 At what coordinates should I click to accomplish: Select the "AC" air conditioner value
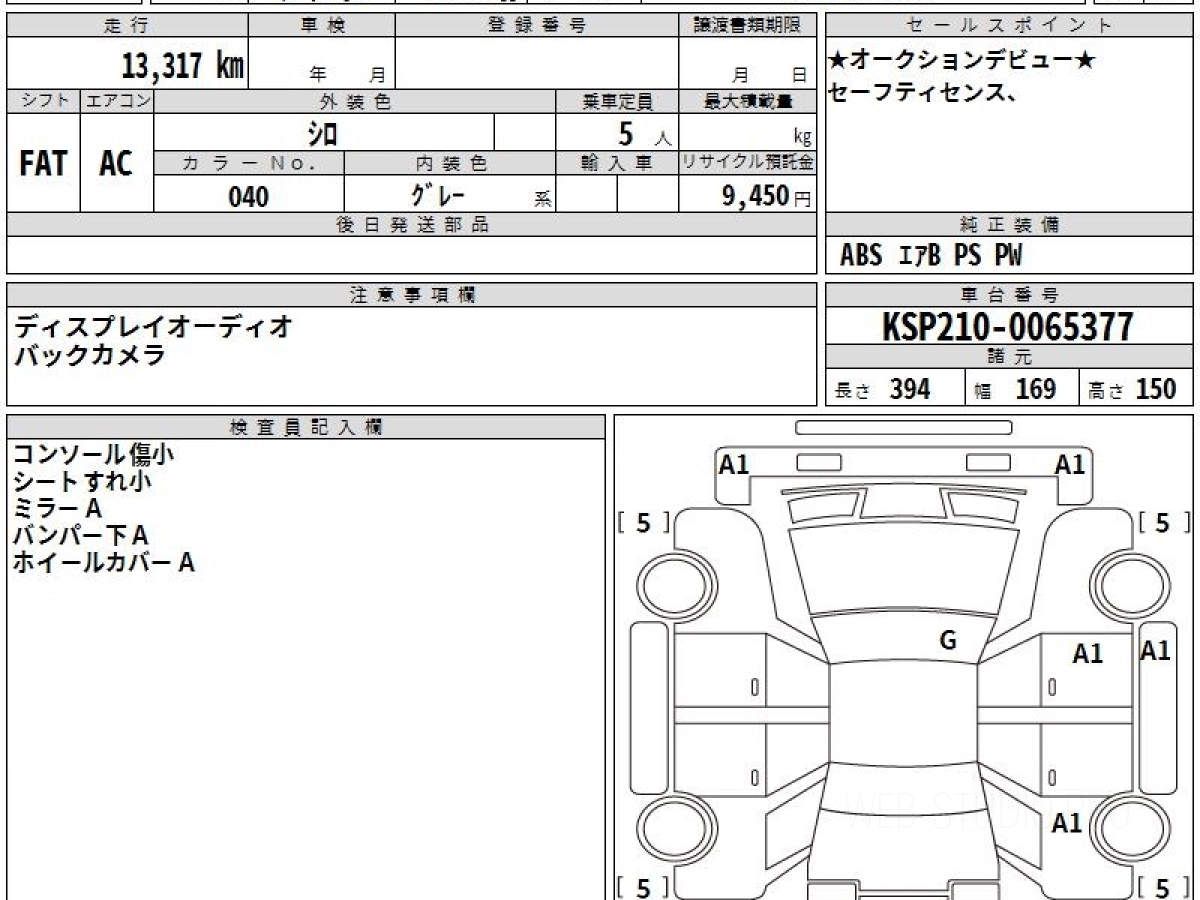[116, 164]
